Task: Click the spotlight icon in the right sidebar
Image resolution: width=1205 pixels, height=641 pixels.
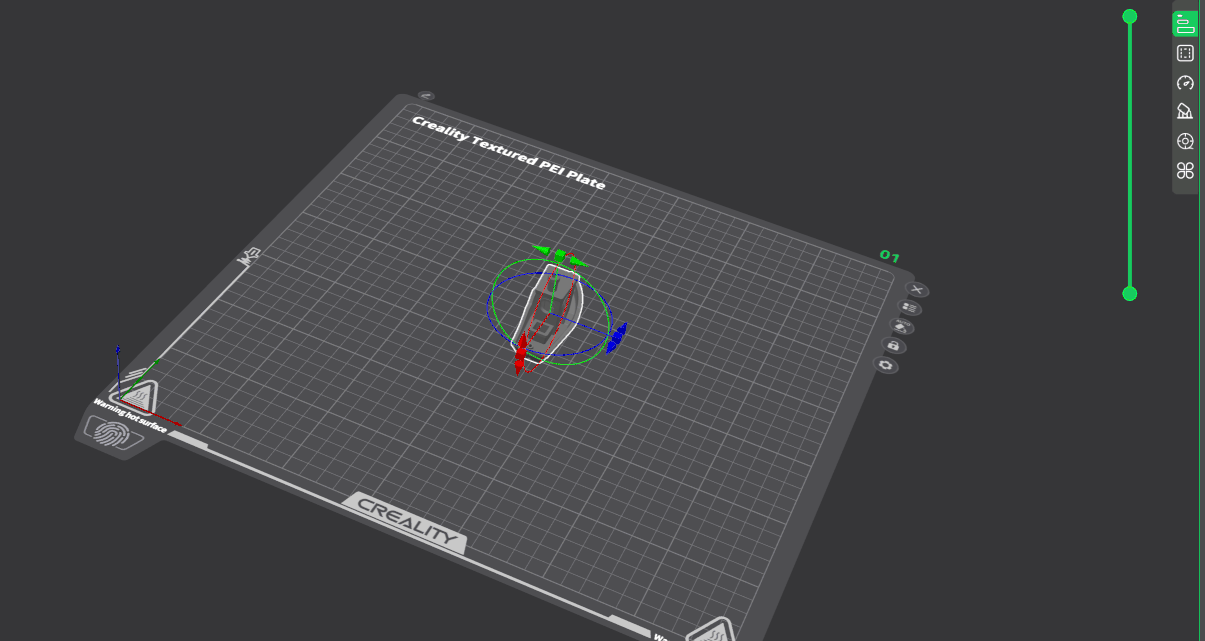Action: tap(1184, 111)
